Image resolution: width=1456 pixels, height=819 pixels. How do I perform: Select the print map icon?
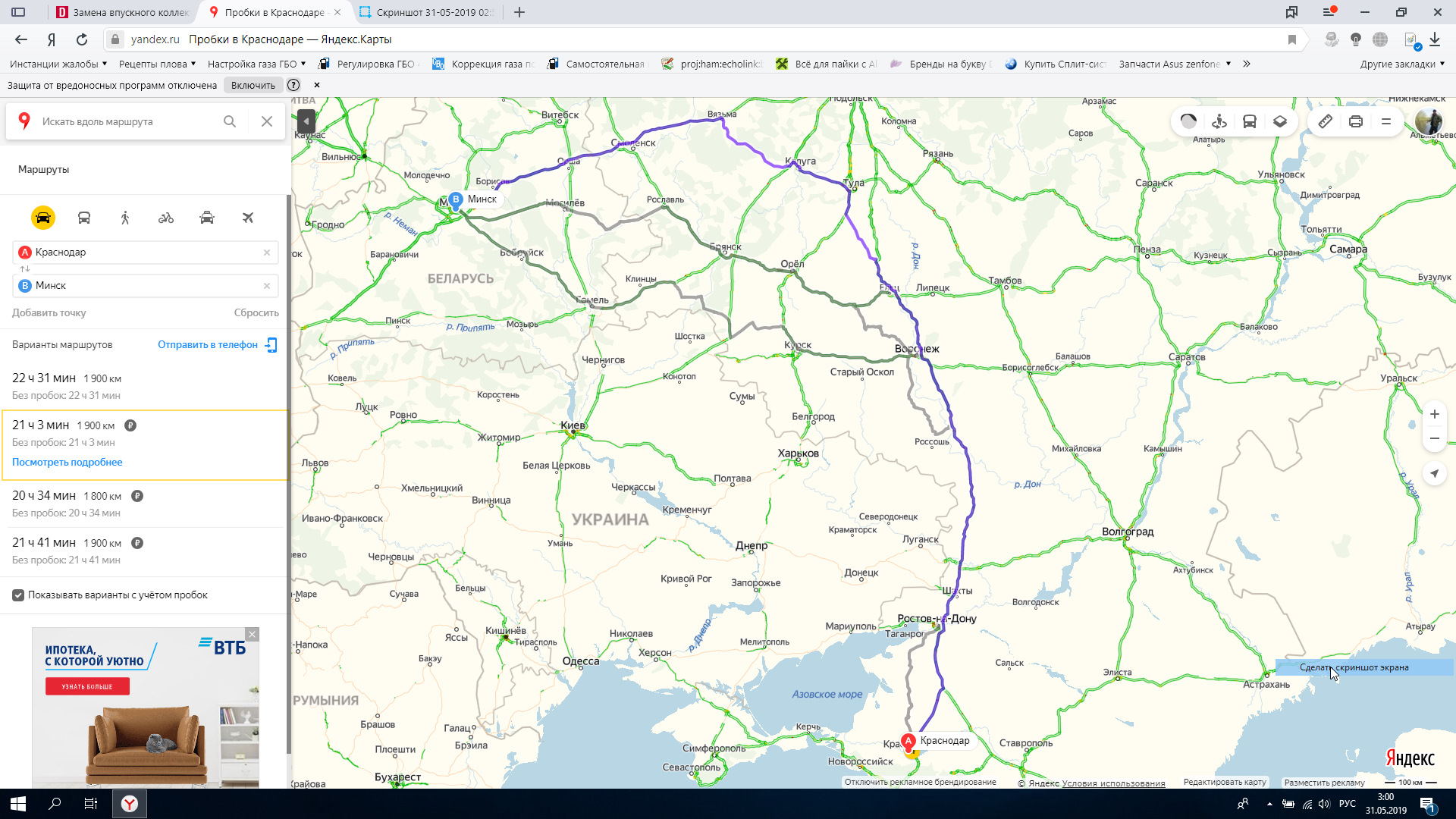[x=1356, y=121]
